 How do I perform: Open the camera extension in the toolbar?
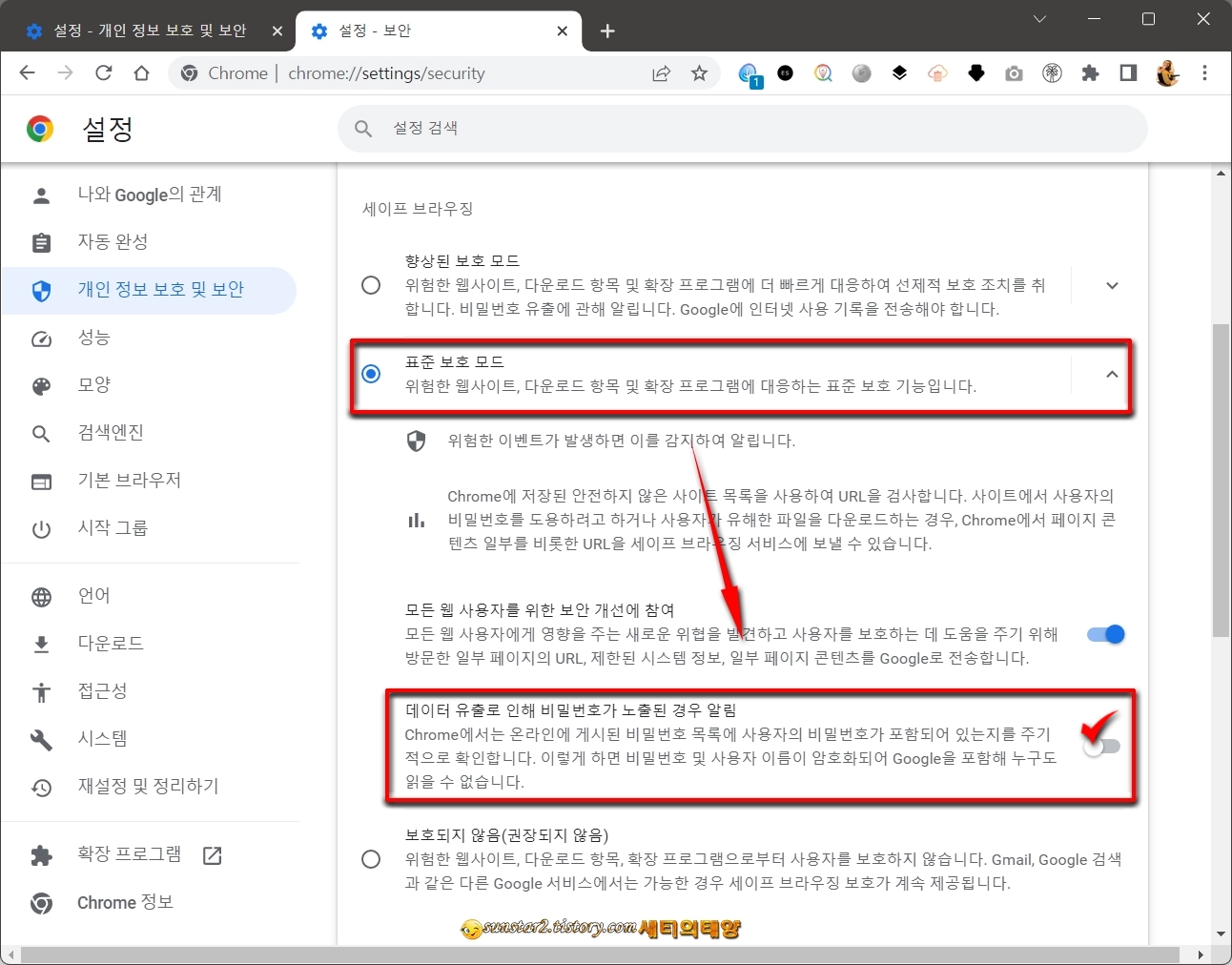(x=1014, y=72)
